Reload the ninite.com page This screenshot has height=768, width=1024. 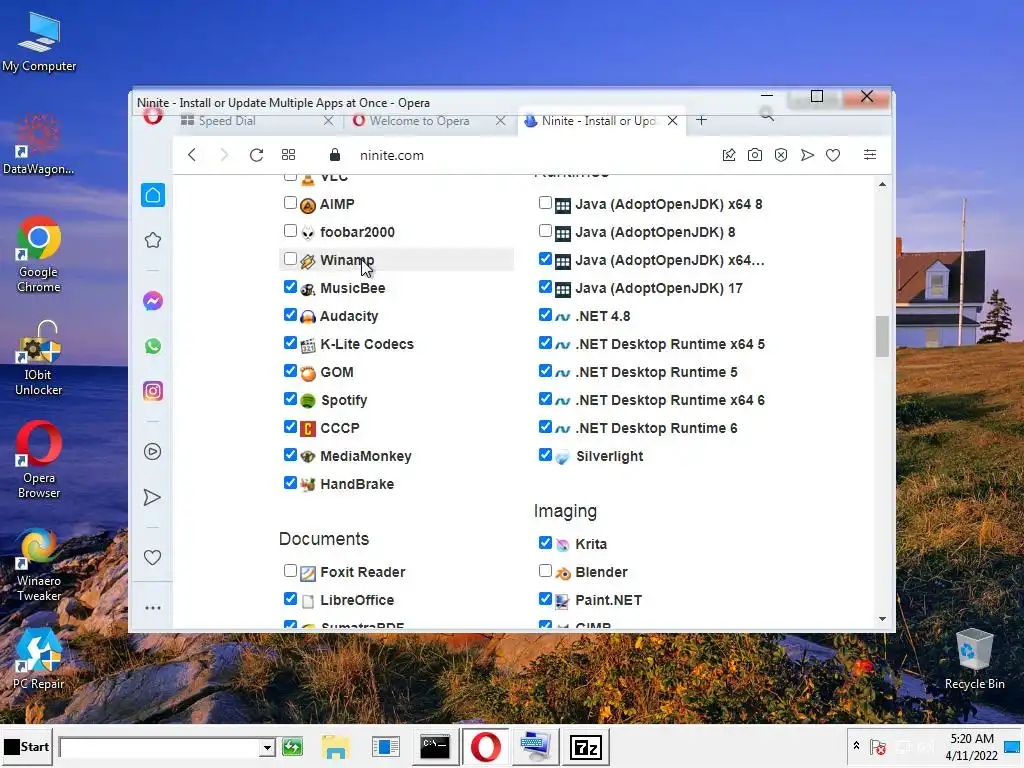(257, 155)
